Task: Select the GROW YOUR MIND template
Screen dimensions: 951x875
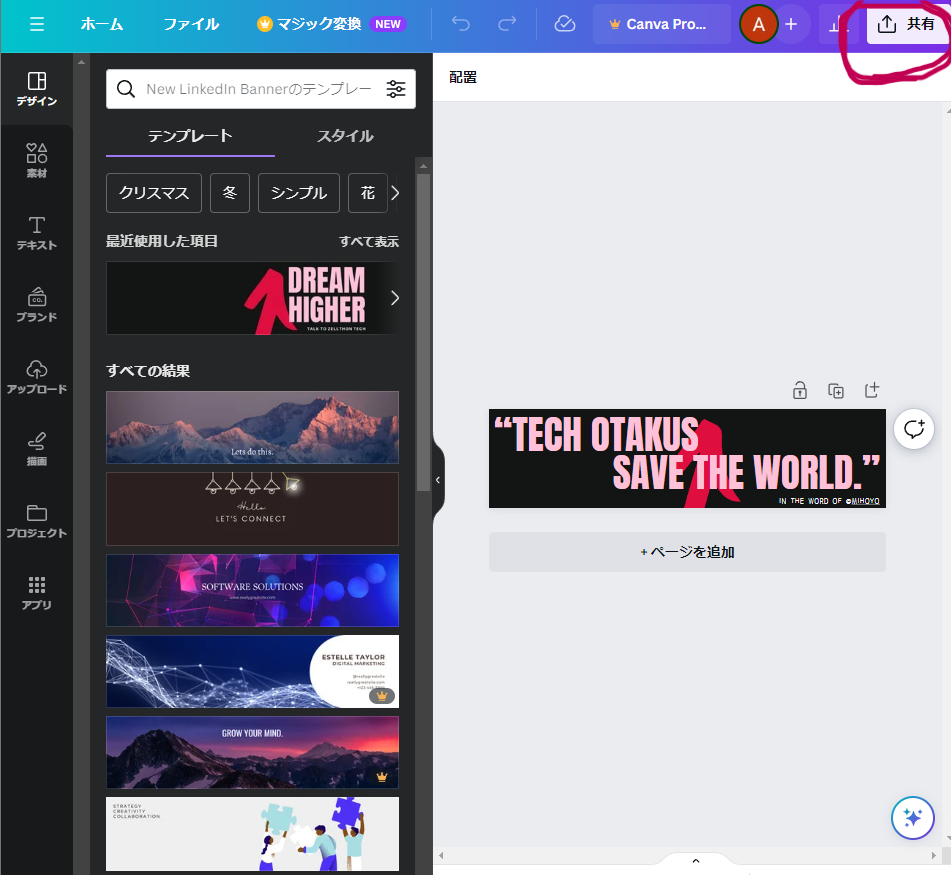Action: (252, 752)
